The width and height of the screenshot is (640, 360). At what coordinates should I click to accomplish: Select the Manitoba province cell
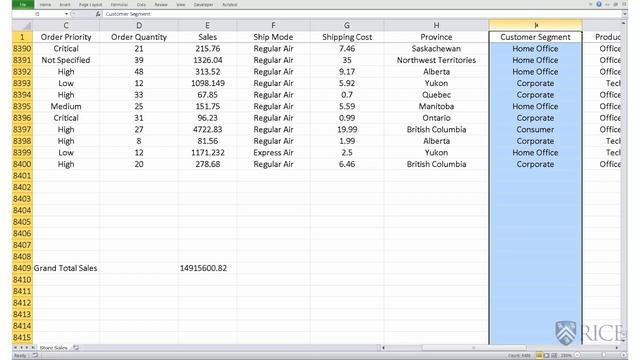[436, 107]
